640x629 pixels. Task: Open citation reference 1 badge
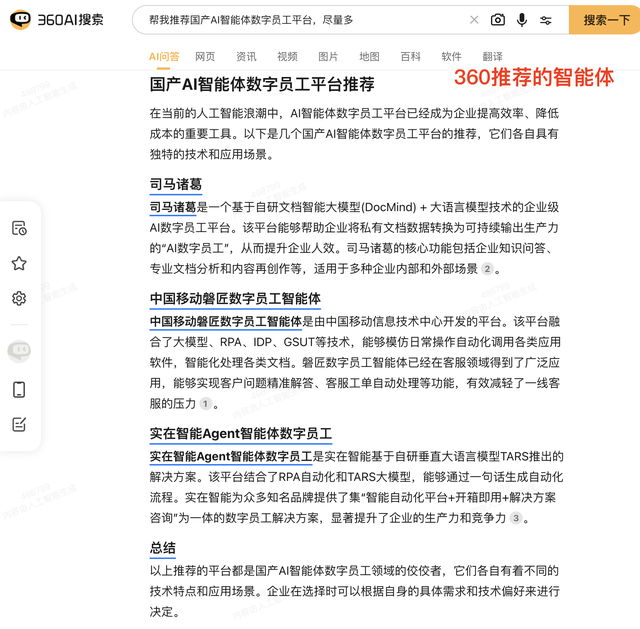pyautogui.click(x=205, y=404)
